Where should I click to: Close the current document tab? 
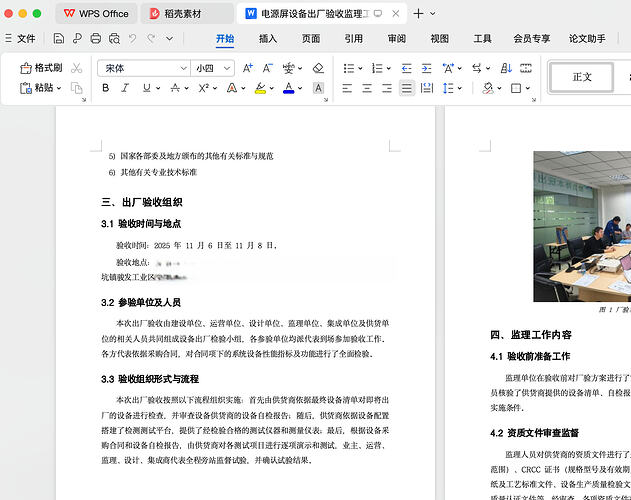click(x=396, y=14)
